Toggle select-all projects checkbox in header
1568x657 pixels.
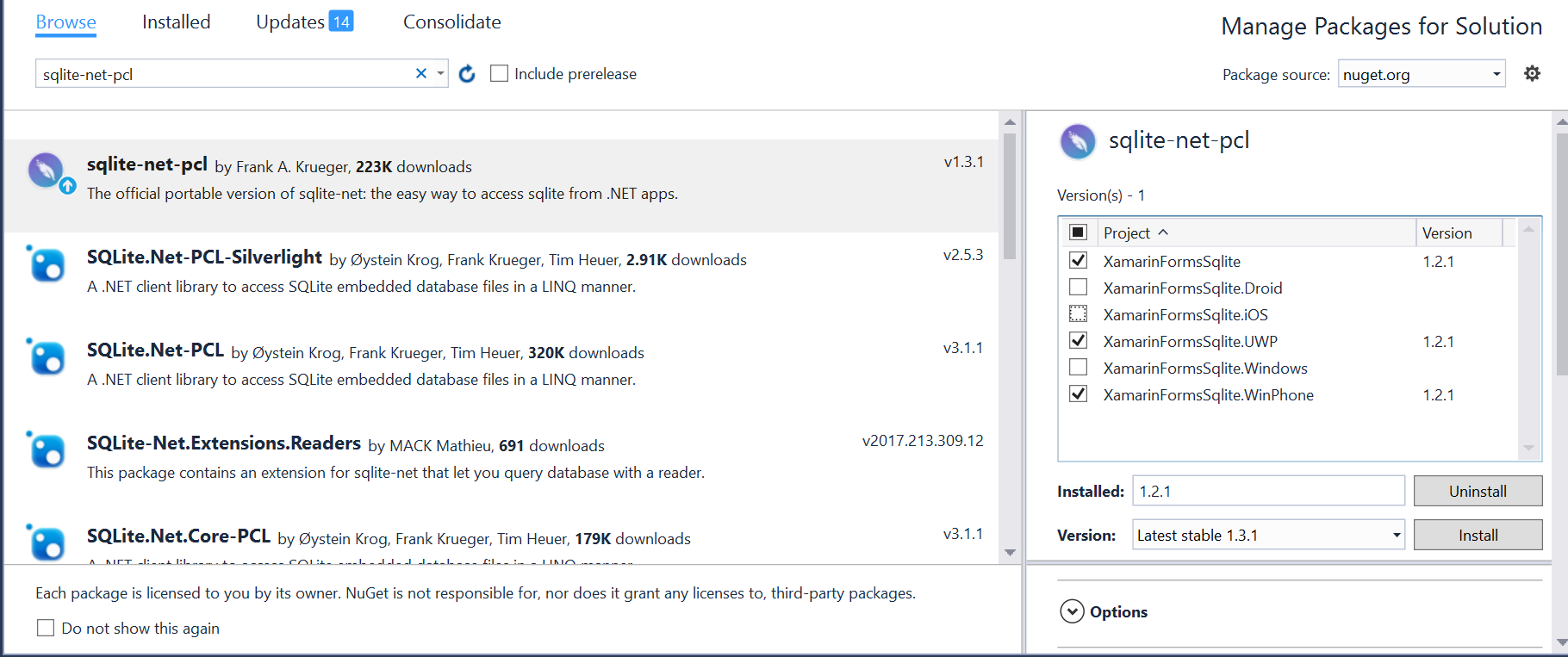pyautogui.click(x=1078, y=232)
